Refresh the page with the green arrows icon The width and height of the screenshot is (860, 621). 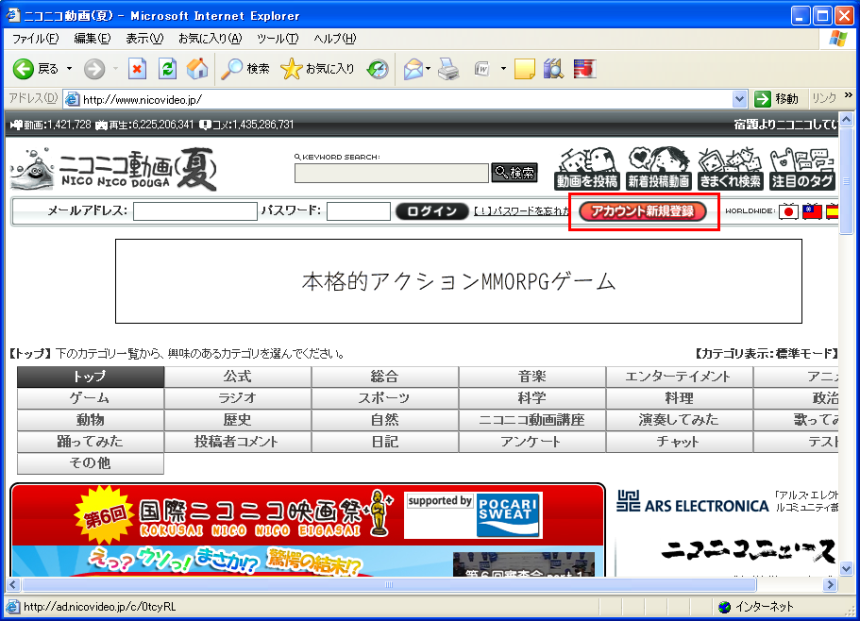click(167, 69)
